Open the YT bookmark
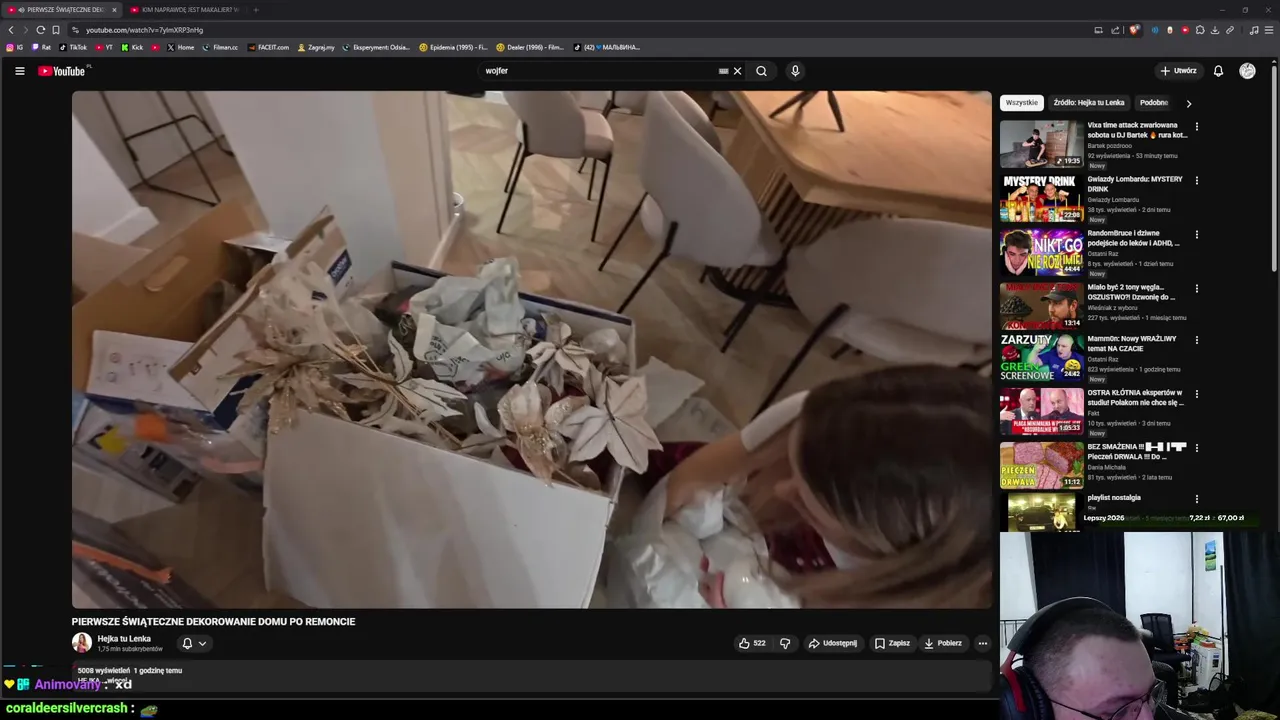The image size is (1280, 720). click(104, 47)
